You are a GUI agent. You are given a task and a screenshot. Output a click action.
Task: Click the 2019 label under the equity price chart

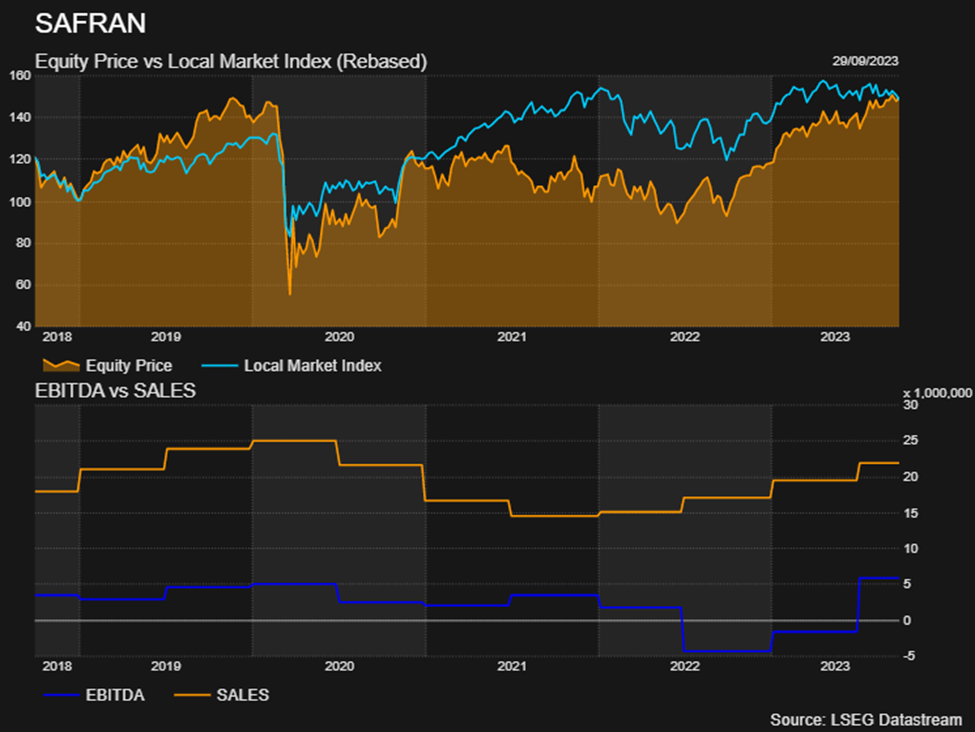coord(166,337)
